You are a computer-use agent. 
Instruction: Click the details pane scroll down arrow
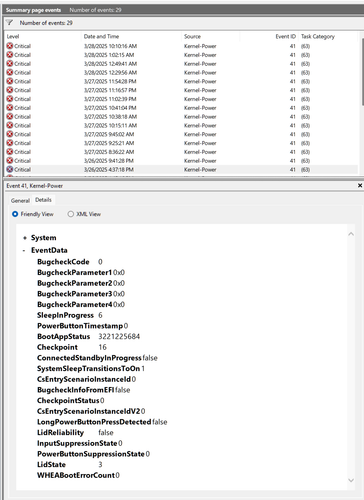351,480
